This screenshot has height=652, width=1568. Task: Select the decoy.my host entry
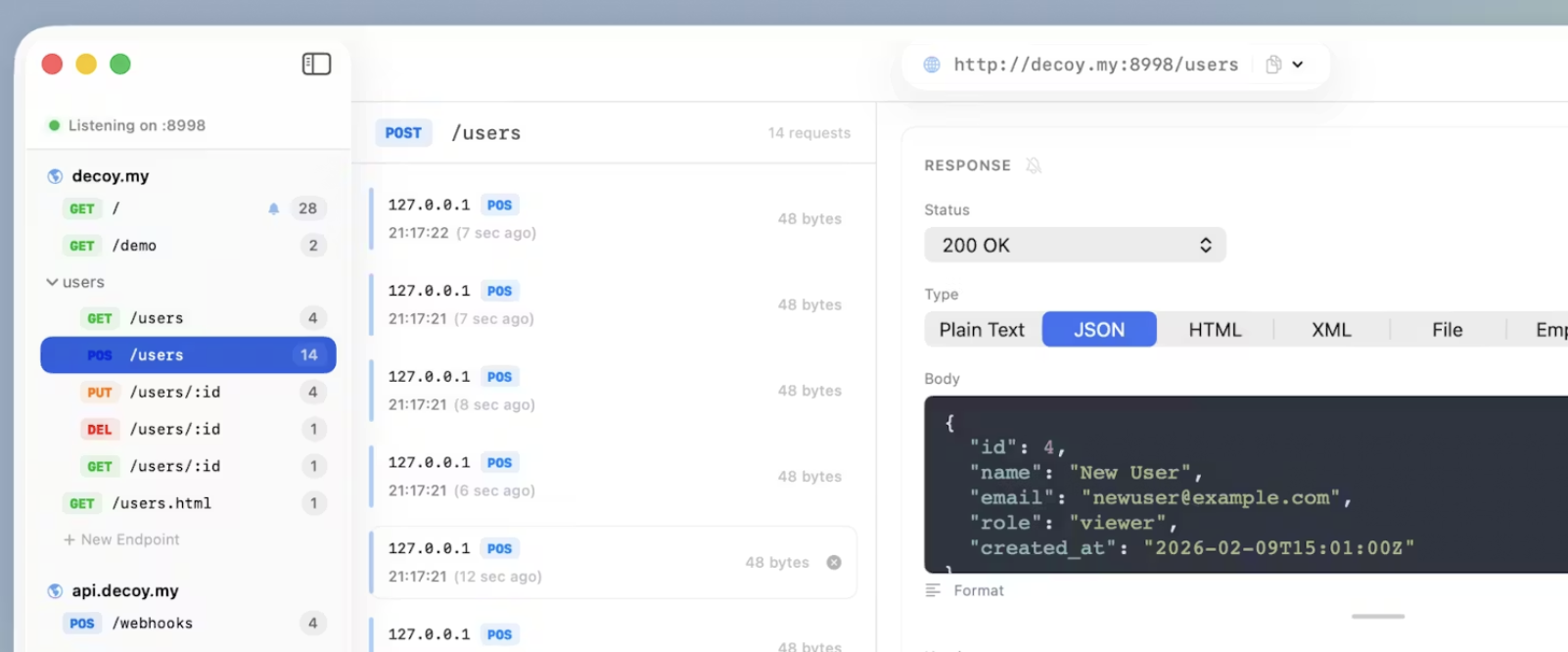pos(110,176)
